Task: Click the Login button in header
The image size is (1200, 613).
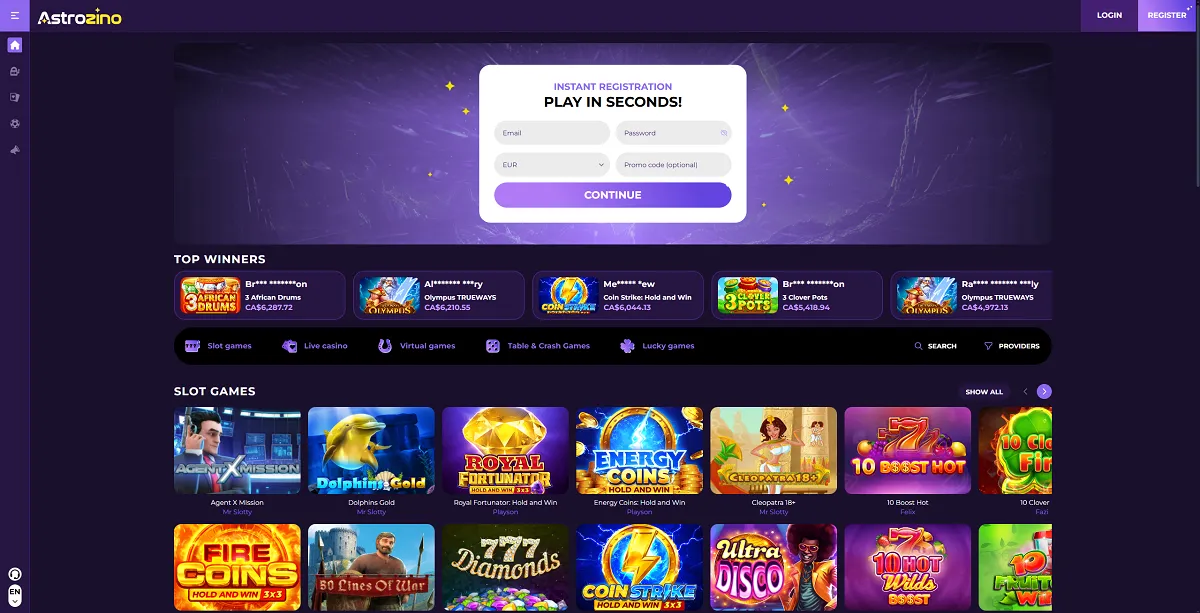Action: click(x=1109, y=16)
